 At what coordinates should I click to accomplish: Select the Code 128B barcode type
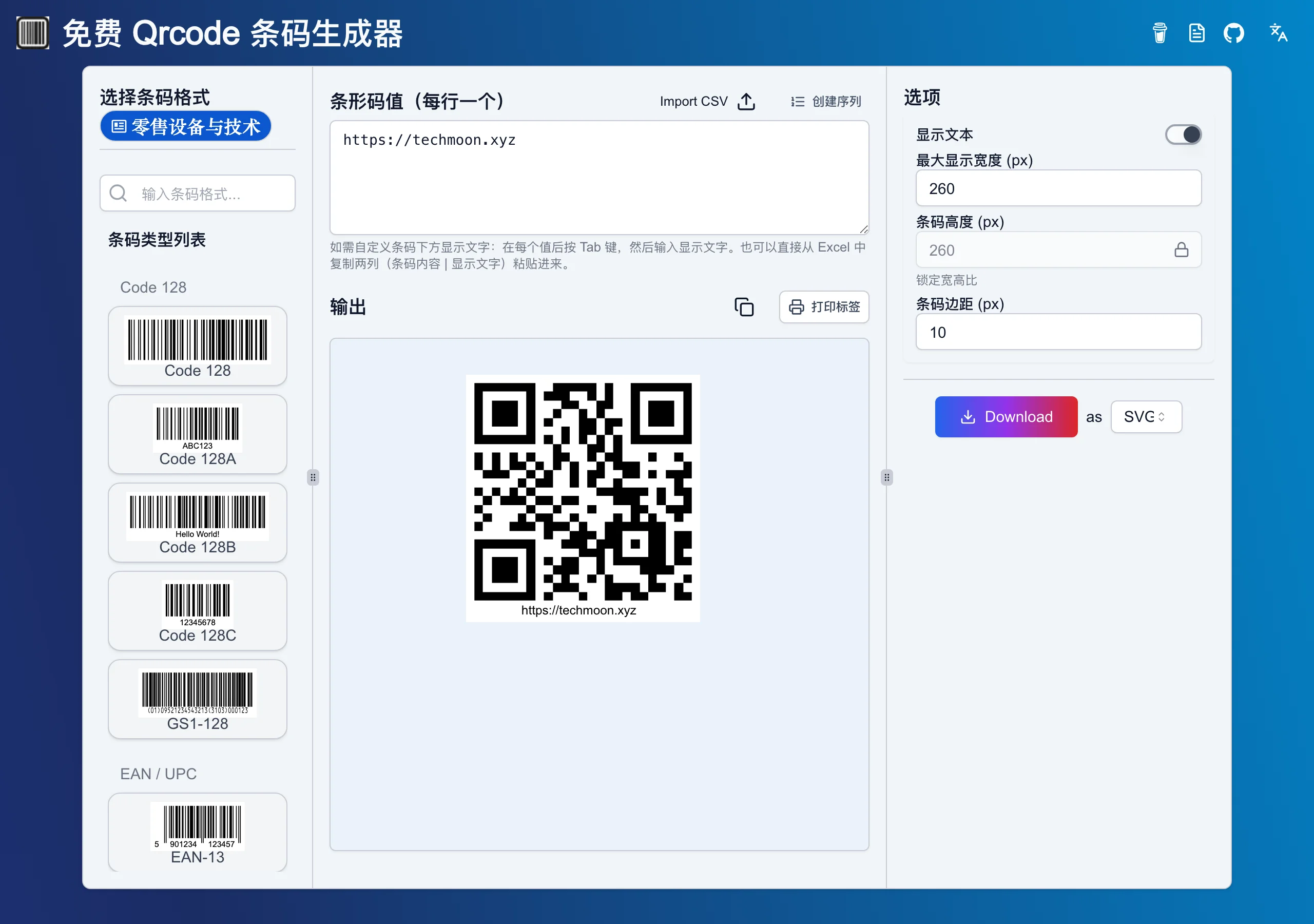point(198,522)
